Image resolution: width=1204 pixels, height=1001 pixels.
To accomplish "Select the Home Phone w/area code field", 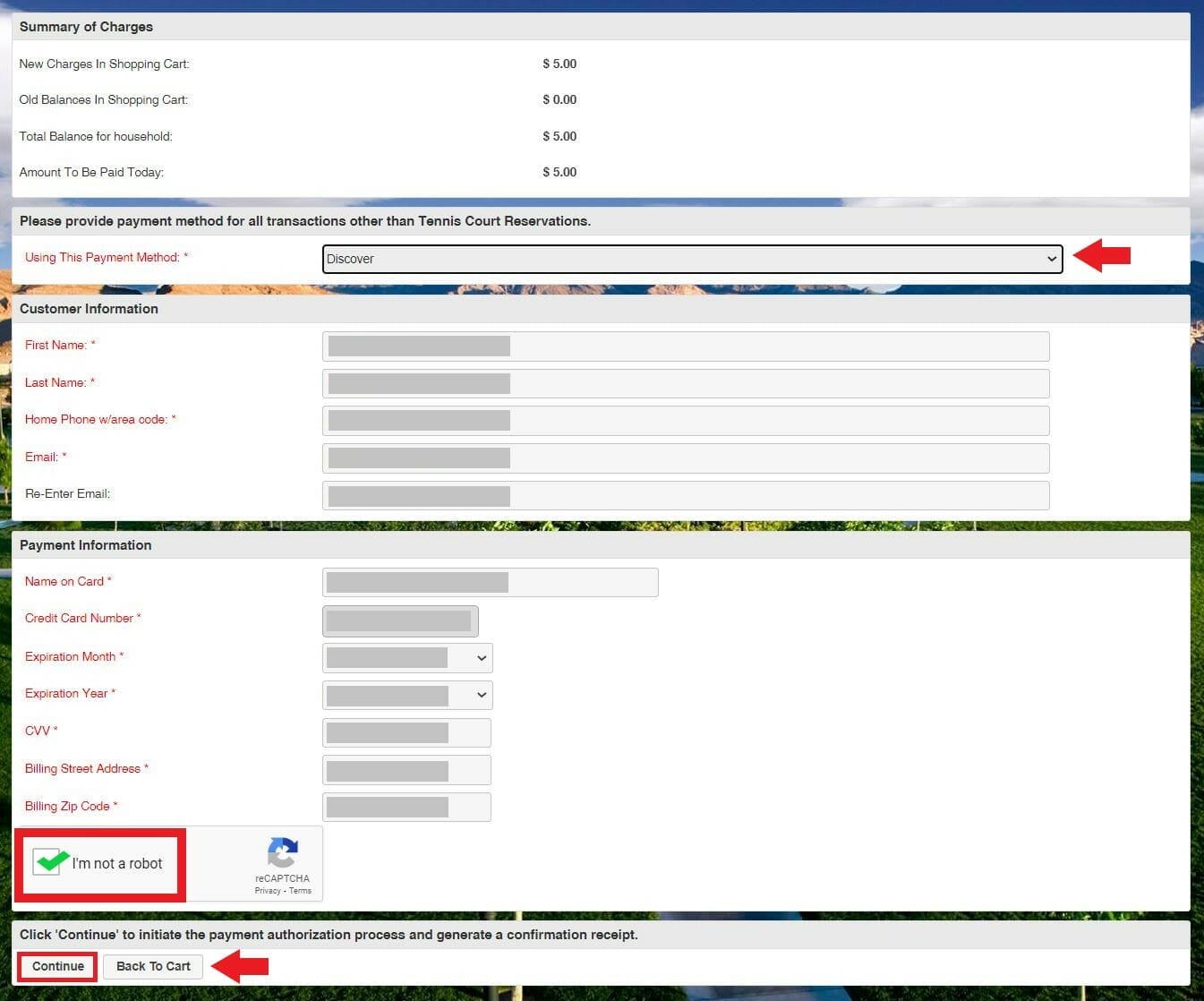I will coord(685,421).
